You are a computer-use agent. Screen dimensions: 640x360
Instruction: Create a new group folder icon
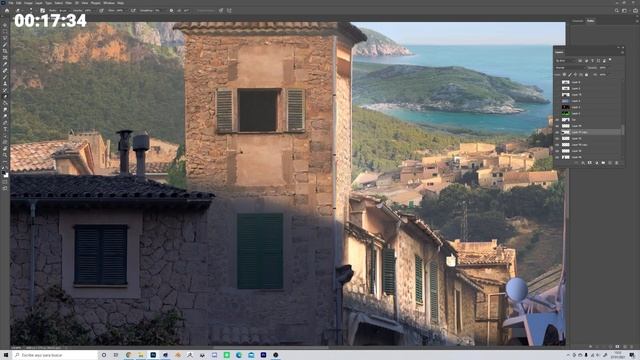(x=603, y=162)
